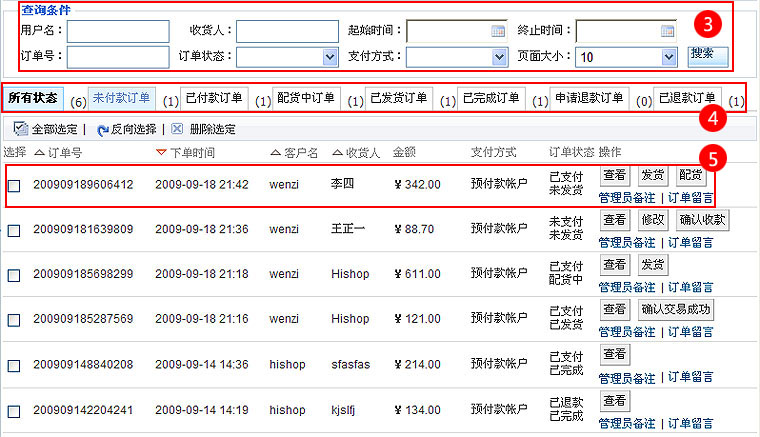Check the box for order 200909185287569
The width and height of the screenshot is (760, 437).
pos(14,320)
